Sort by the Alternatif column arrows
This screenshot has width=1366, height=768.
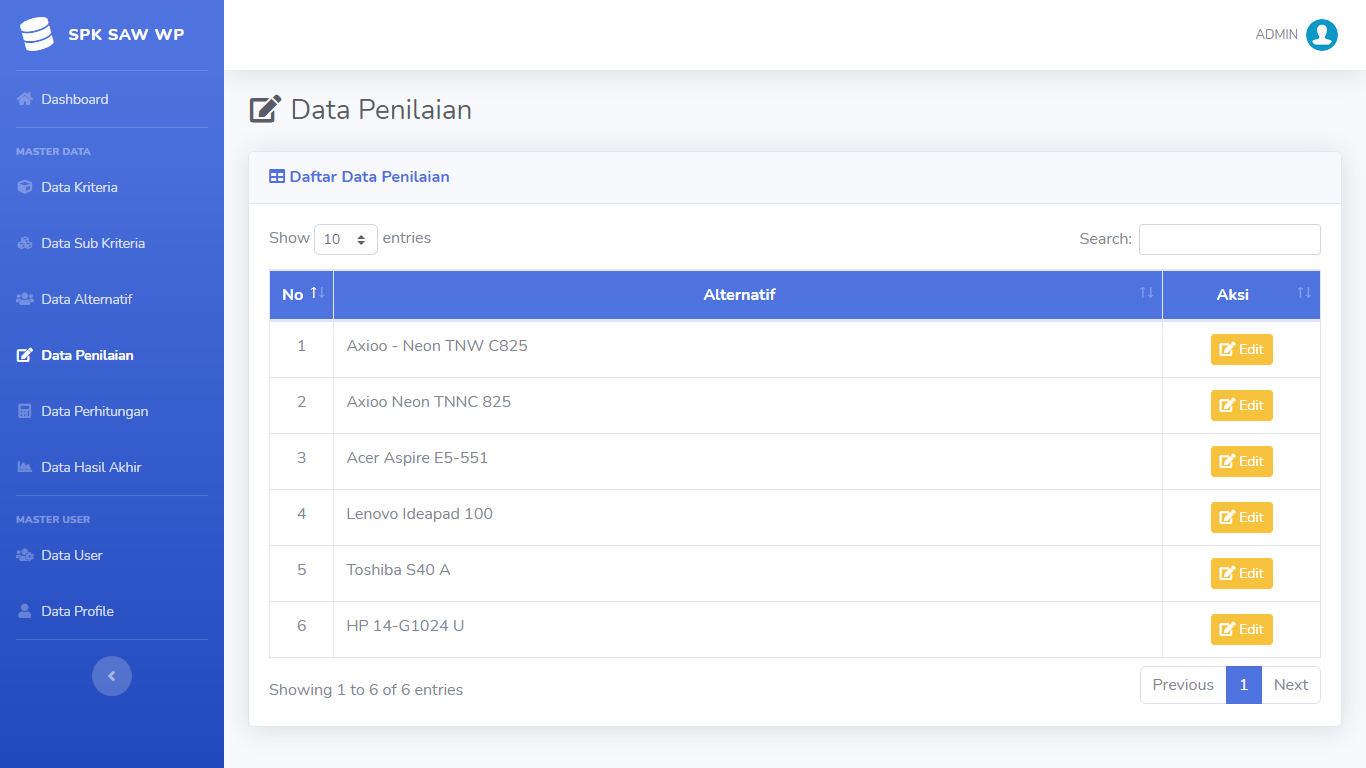coord(1146,293)
